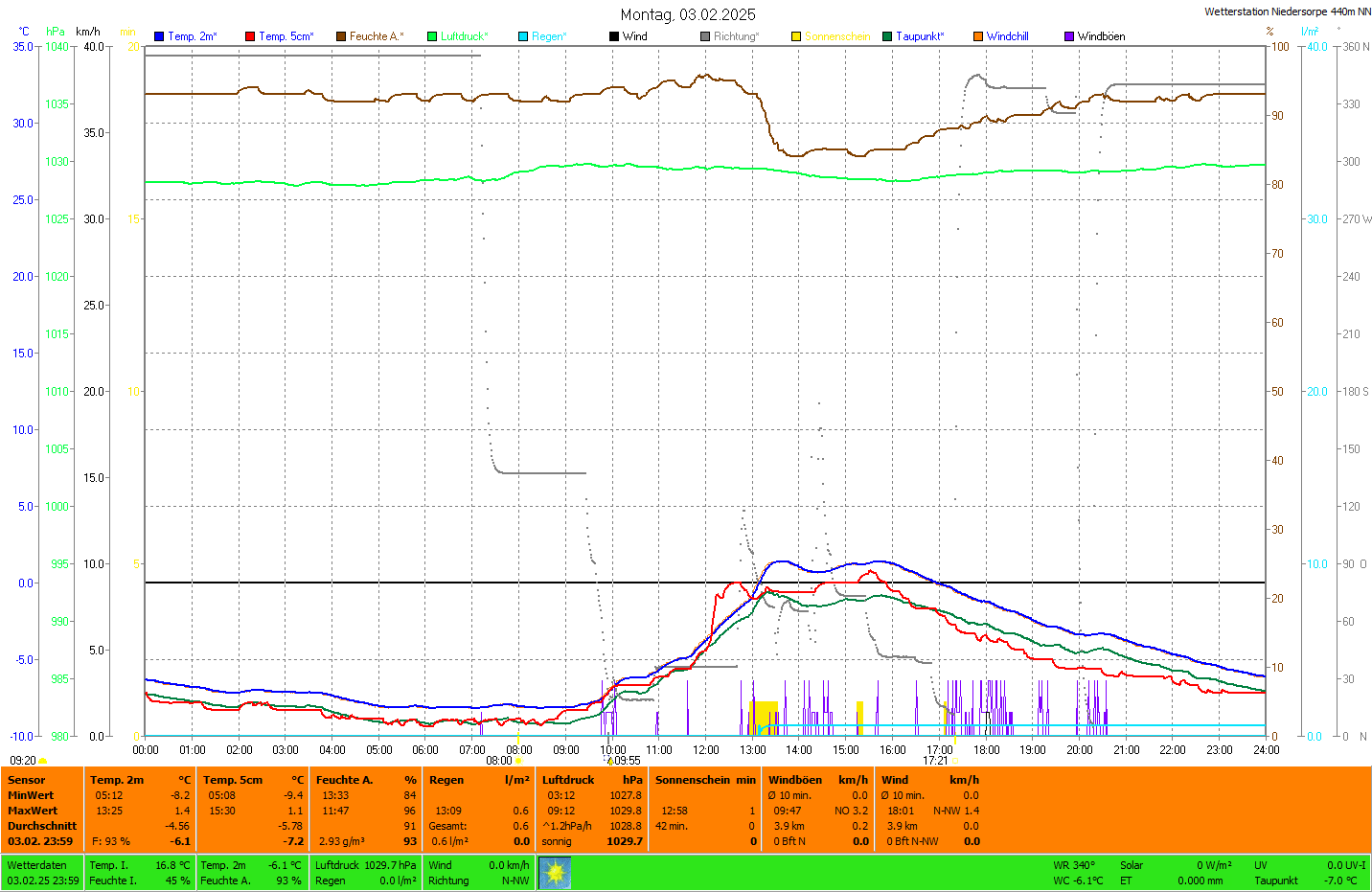The height and width of the screenshot is (892, 1372).
Task: Click the brown Feuchte A. legend marker
Action: [x=341, y=36]
